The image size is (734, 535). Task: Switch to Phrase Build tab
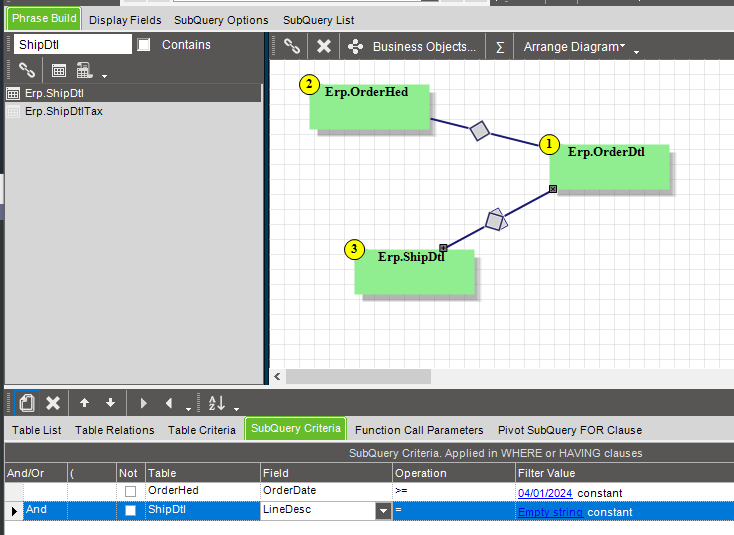pos(44,19)
